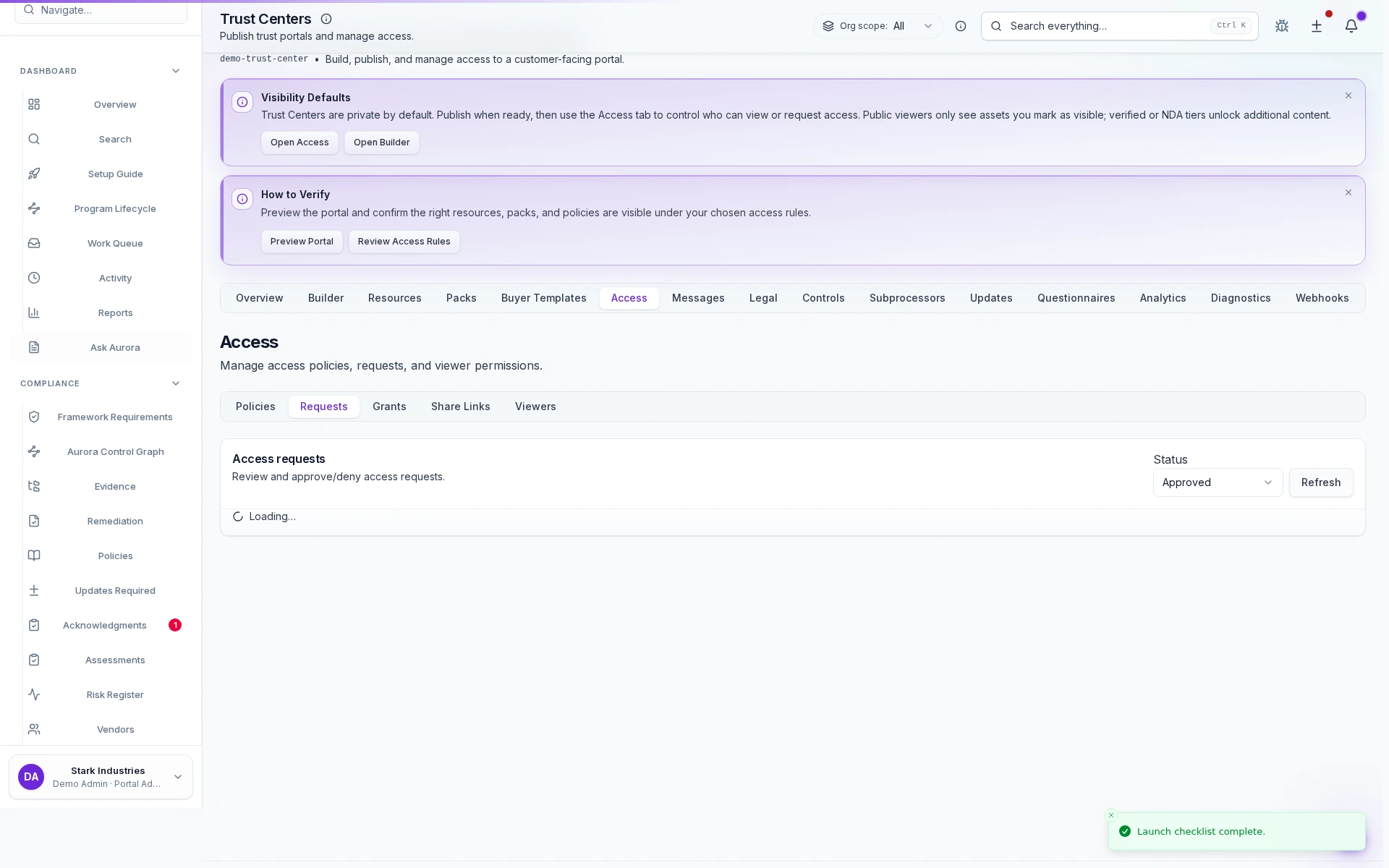
Task: Open the Work Queue inbox icon
Action: click(34, 243)
